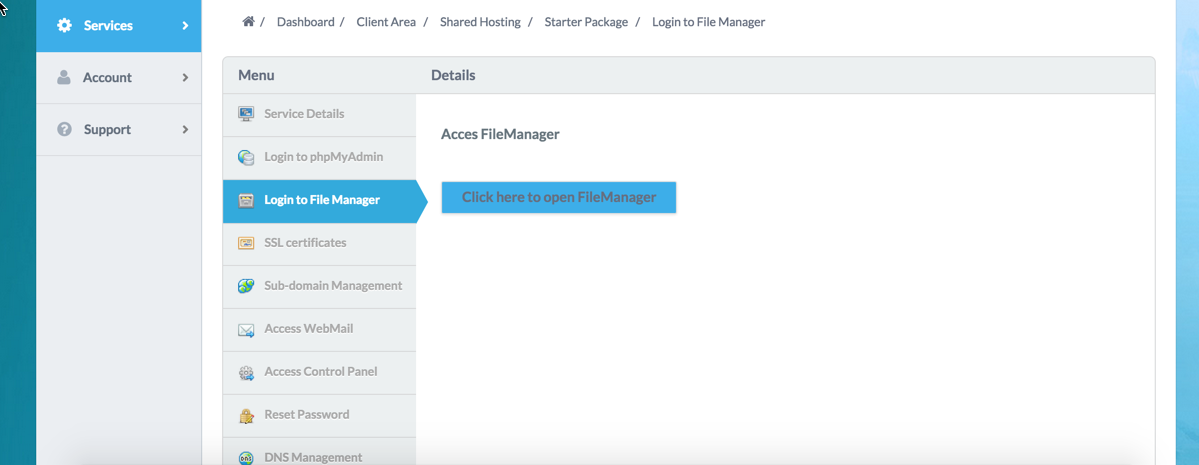Click the home icon in breadcrumb
The height and width of the screenshot is (465, 1199).
tap(248, 21)
